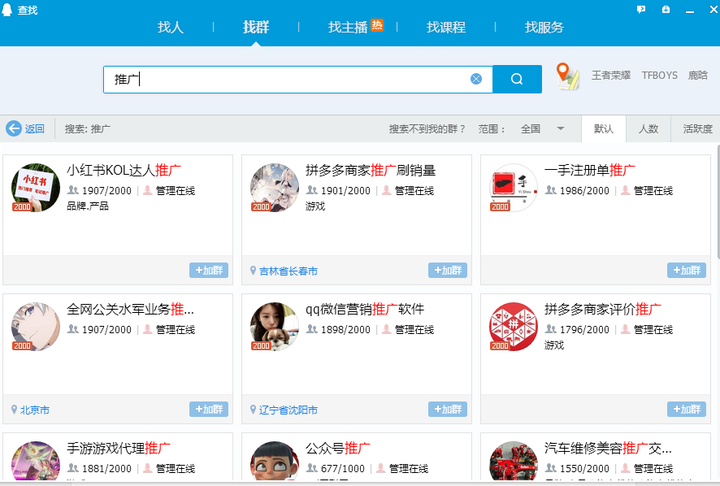Open group title 手游游戏代理推广

point(118,448)
